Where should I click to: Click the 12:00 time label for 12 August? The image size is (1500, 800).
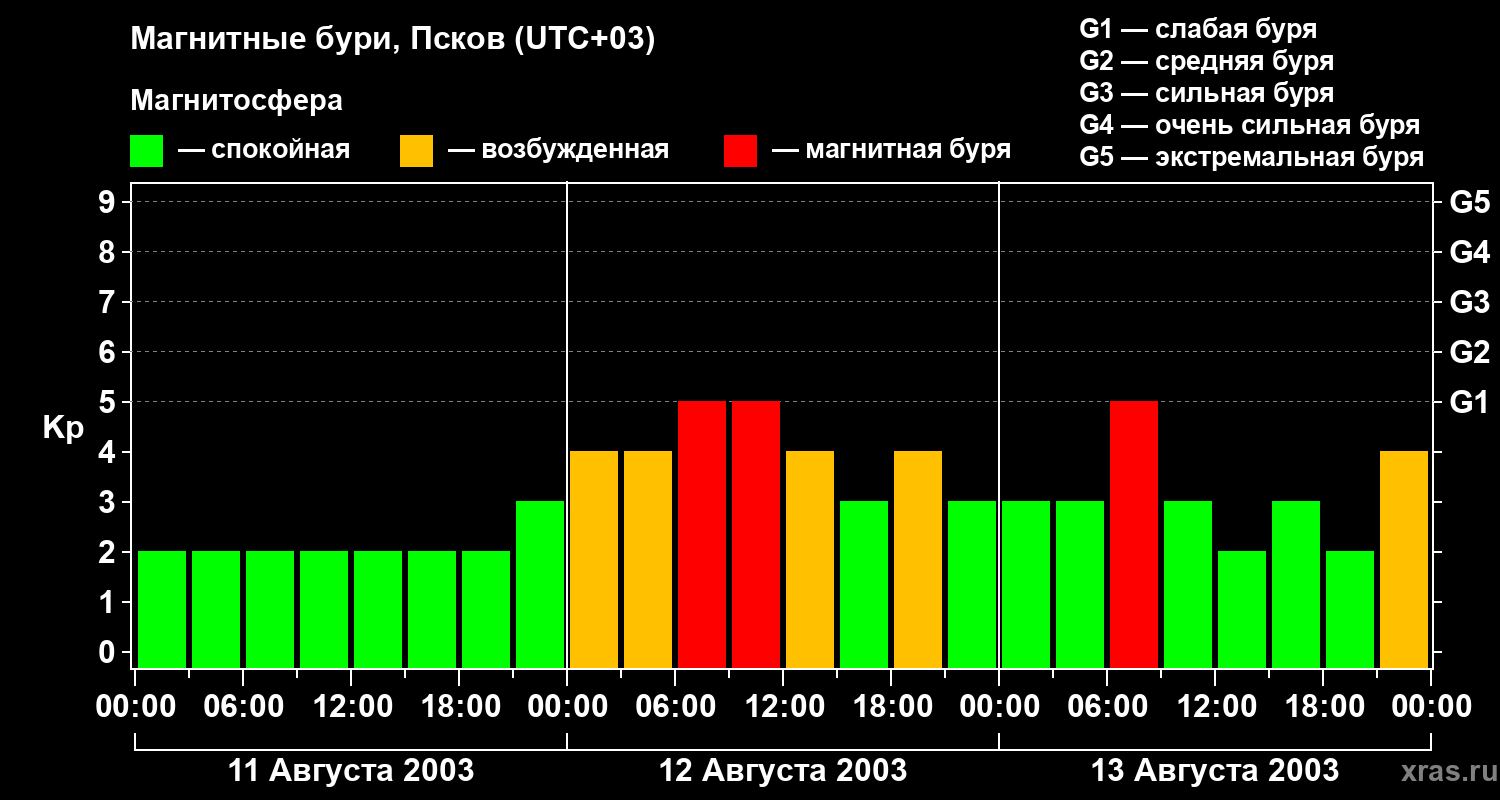point(783,707)
